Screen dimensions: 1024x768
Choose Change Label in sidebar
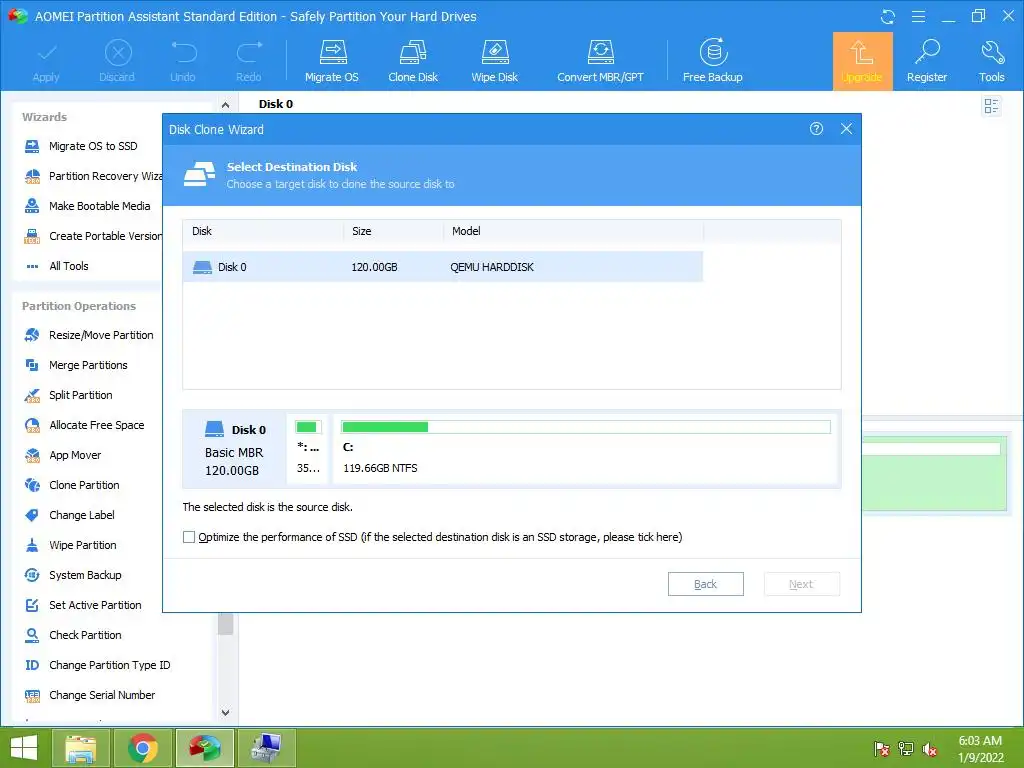click(x=69, y=515)
